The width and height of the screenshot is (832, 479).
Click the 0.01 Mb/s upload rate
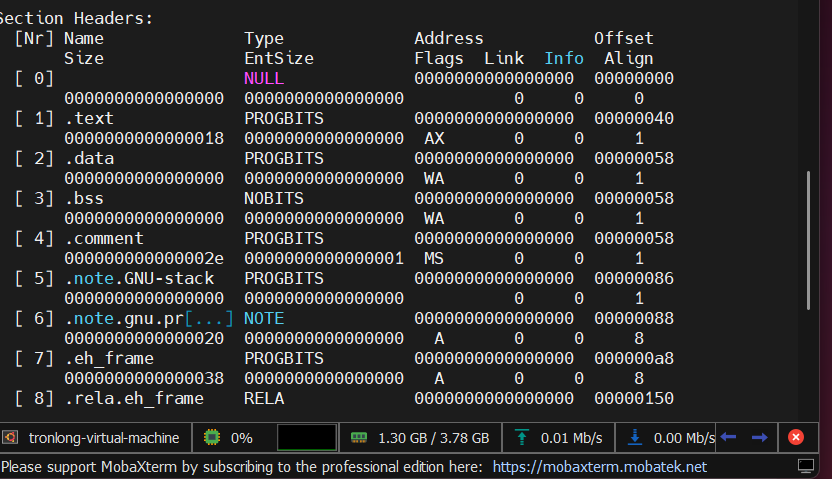tap(571, 438)
